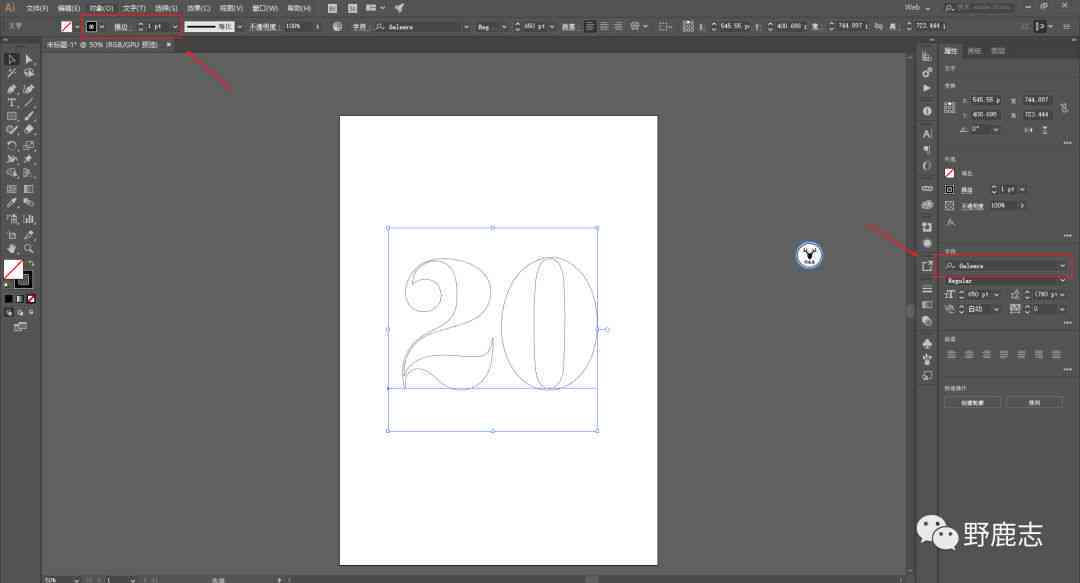Click the toolbar Fill color swatch

[x=13, y=269]
